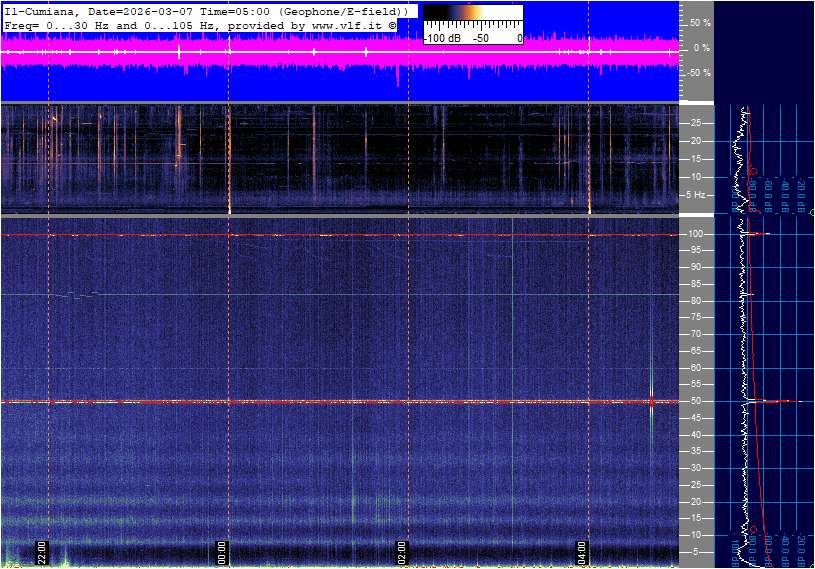
Task: Select the 0 % amplitude center label
Action: [x=702, y=47]
